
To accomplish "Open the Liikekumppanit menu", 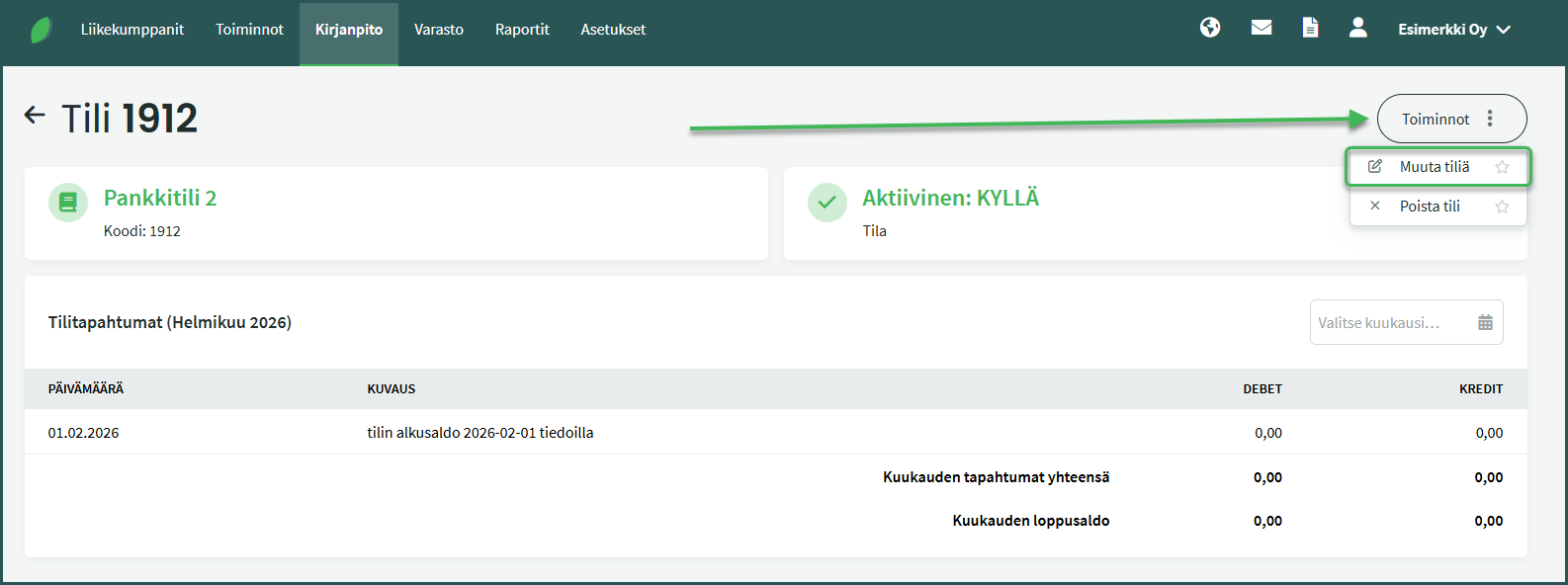I will click(132, 30).
